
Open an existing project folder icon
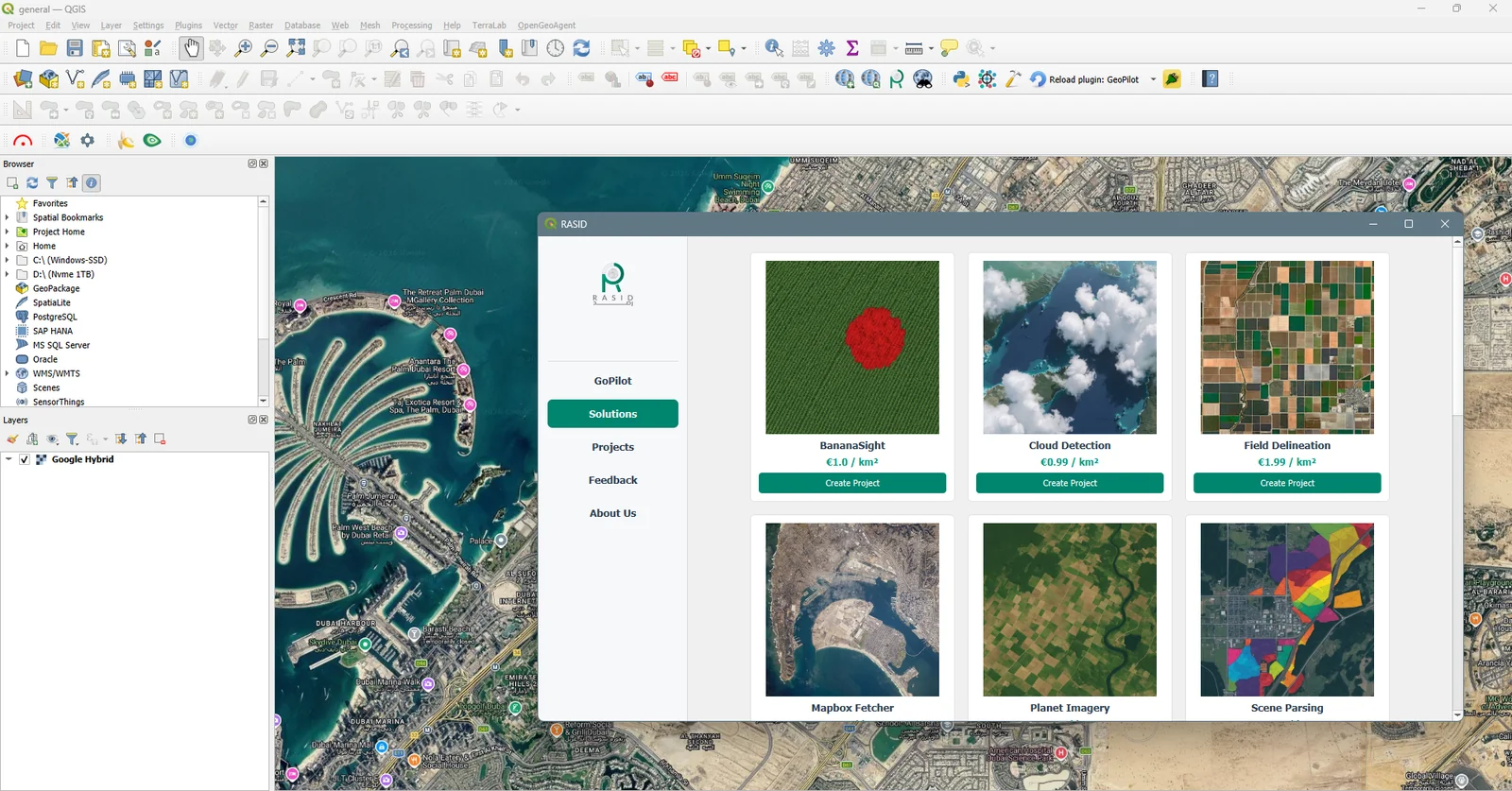tap(48, 48)
